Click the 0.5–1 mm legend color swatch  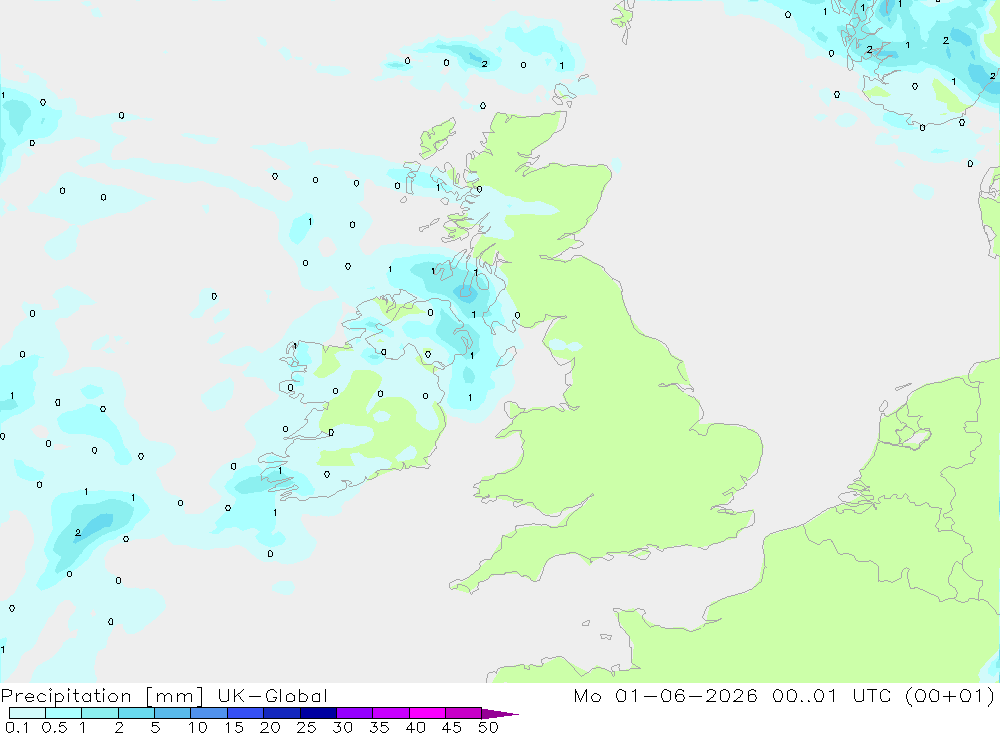click(63, 713)
